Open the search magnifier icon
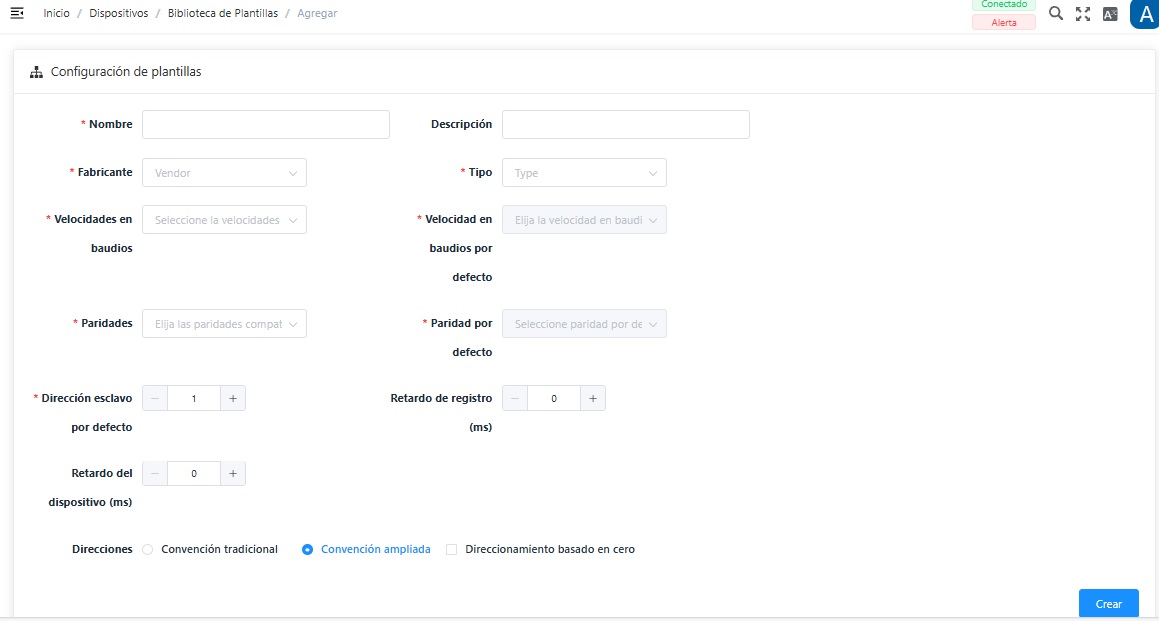Viewport: 1159px width, 621px height. pos(1055,14)
